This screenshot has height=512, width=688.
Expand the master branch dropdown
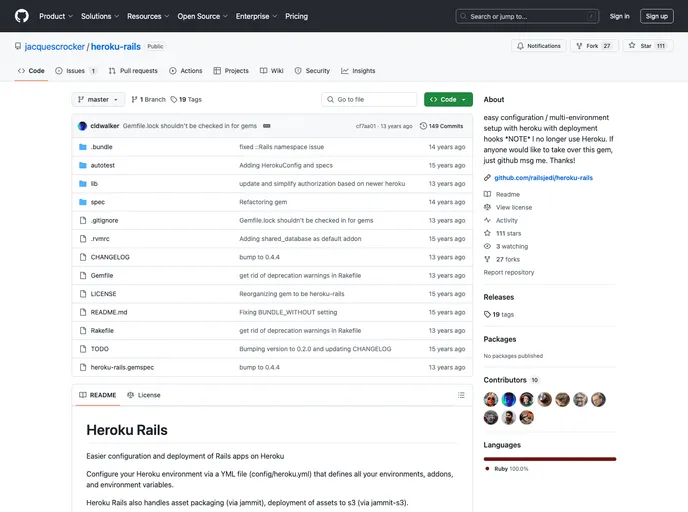pyautogui.click(x=98, y=100)
